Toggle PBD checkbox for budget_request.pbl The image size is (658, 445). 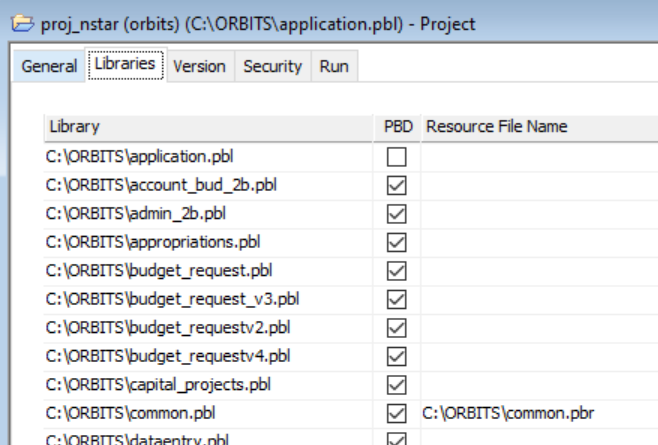tap(397, 271)
